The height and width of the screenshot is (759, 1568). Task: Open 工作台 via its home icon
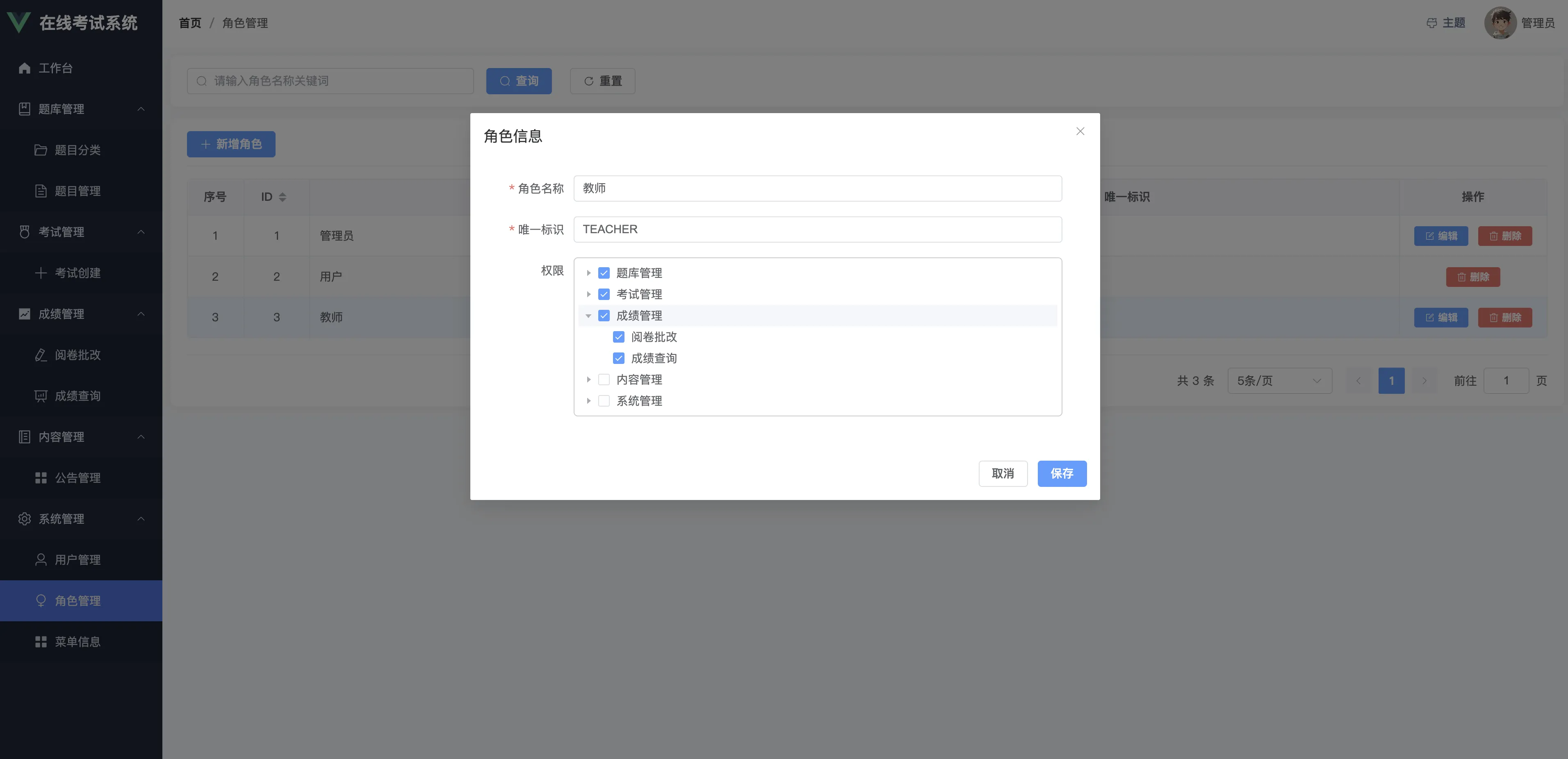pos(24,68)
